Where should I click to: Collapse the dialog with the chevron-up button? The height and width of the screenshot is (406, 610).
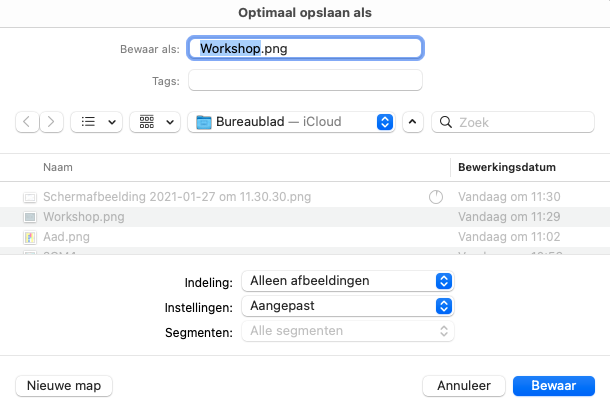(413, 122)
